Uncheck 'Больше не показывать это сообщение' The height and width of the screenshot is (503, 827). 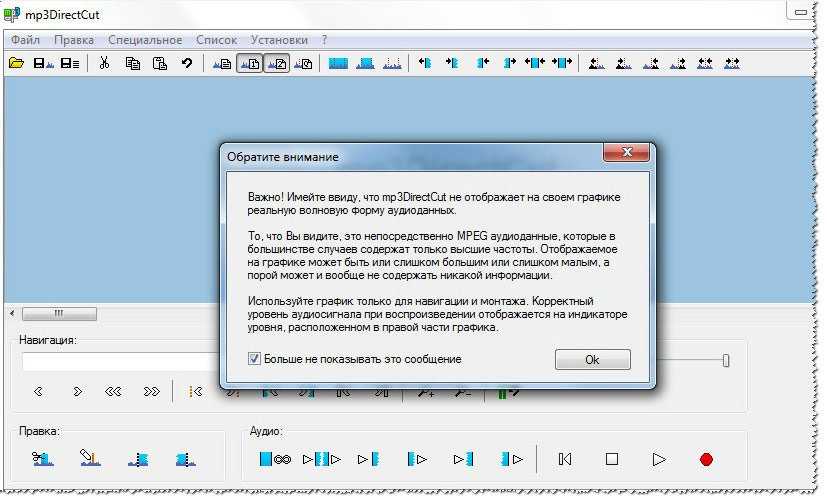click(254, 358)
